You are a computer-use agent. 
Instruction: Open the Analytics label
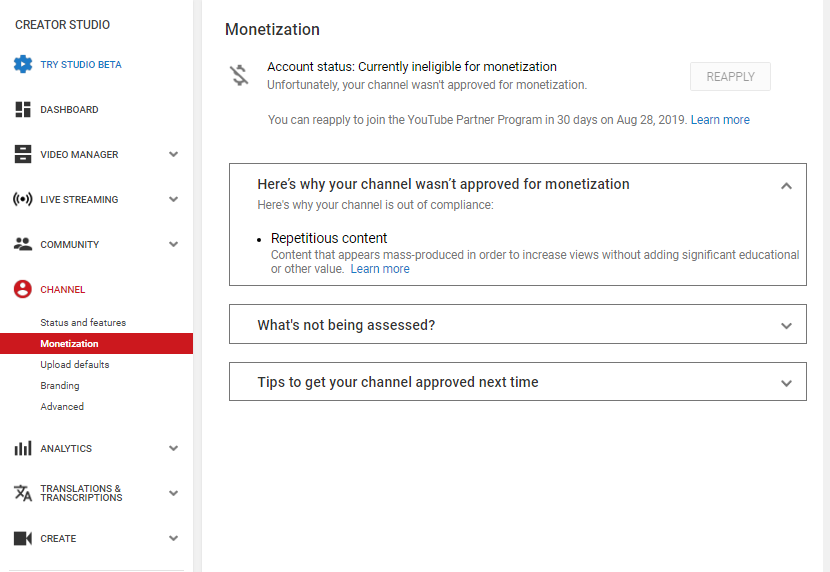pos(66,448)
